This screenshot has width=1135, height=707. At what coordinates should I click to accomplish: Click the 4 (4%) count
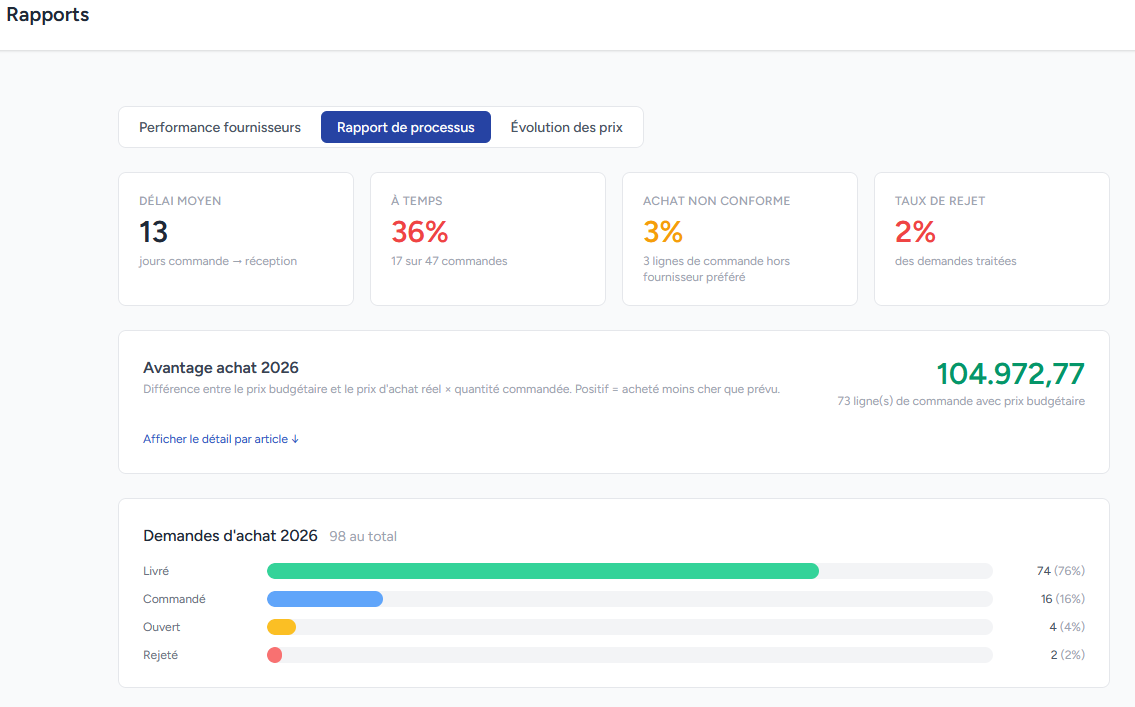(1067, 627)
